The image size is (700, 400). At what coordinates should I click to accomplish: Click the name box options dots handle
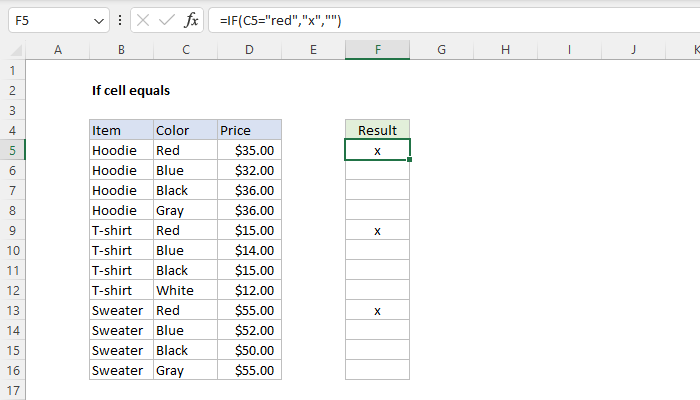coord(121,20)
